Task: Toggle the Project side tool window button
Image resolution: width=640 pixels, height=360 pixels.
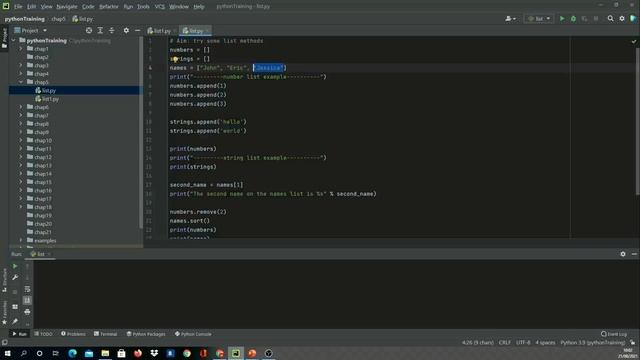Action: coord(4,38)
